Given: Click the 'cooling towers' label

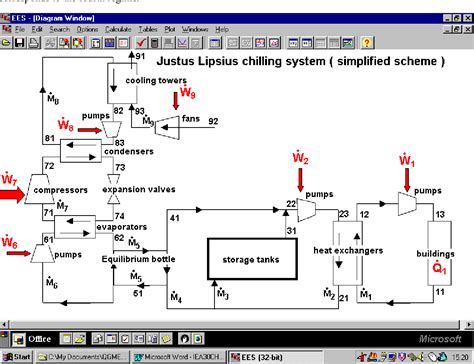Looking at the screenshot, I should (x=156, y=80).
